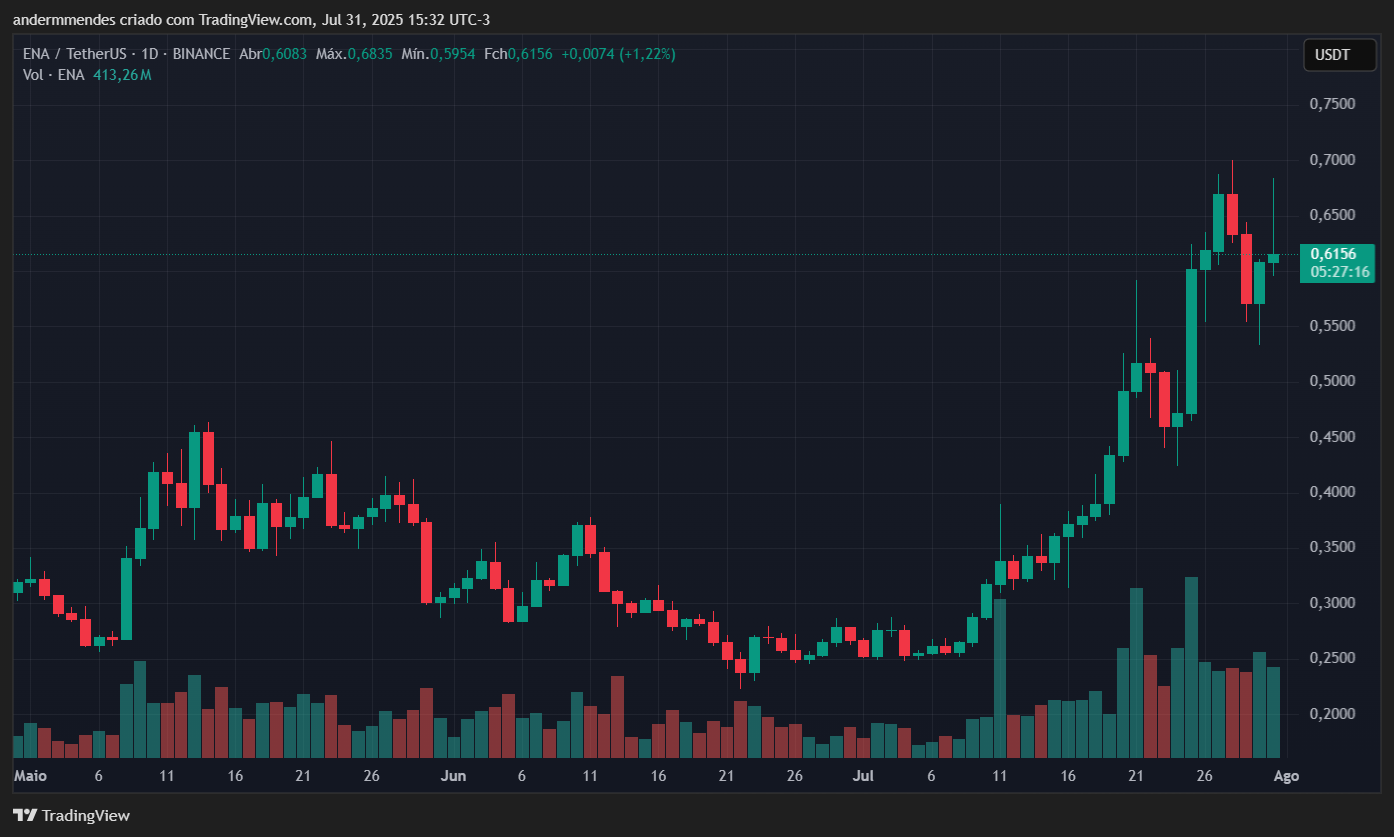
Task: Click the 0,5500 price axis label
Action: (x=1333, y=326)
